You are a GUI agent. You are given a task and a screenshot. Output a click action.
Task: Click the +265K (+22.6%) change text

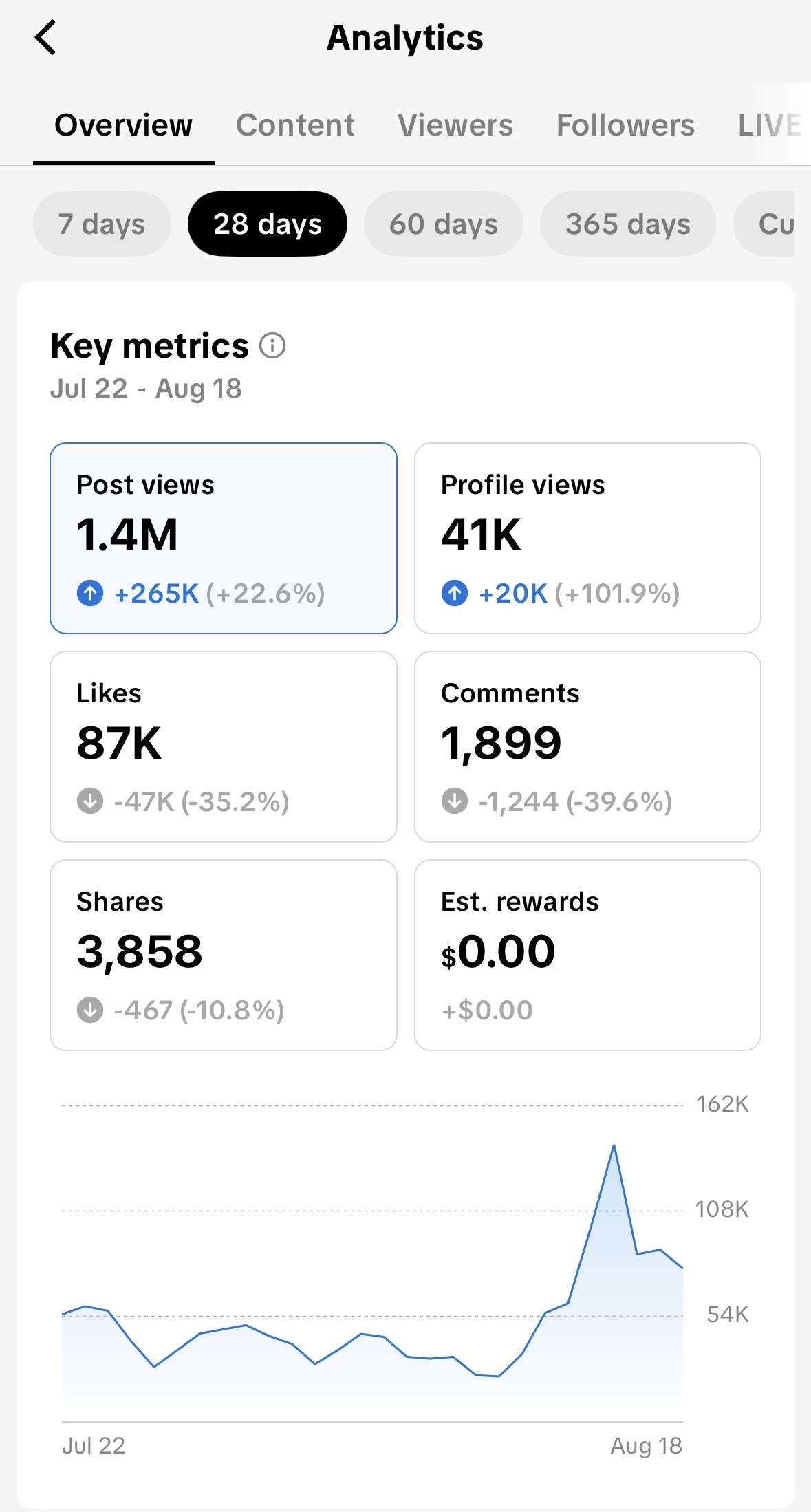coord(219,593)
